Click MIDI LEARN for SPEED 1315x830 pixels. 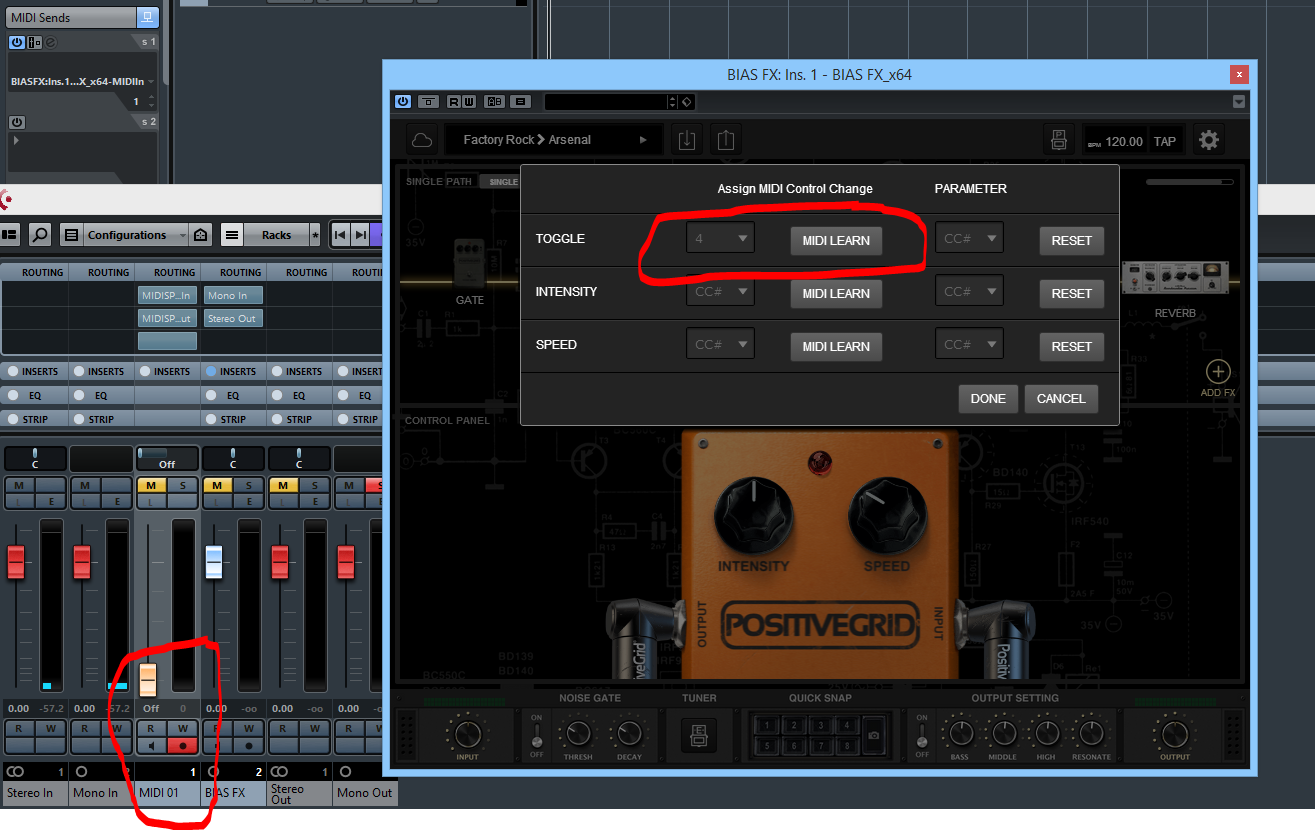(x=836, y=346)
